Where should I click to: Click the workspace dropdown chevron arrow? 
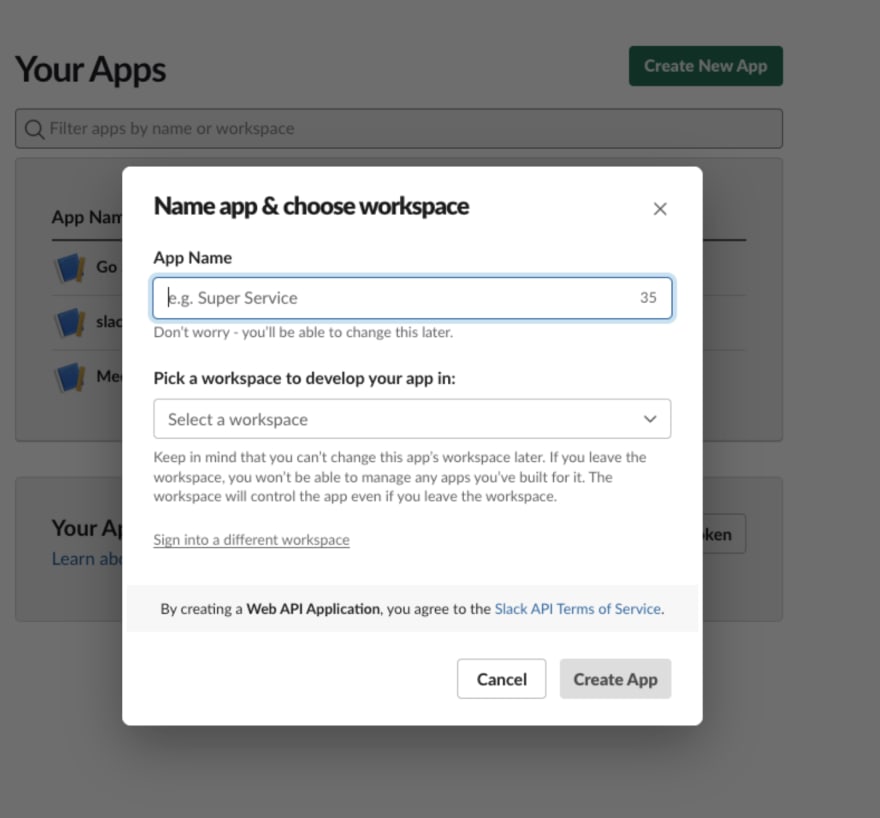[x=650, y=419]
